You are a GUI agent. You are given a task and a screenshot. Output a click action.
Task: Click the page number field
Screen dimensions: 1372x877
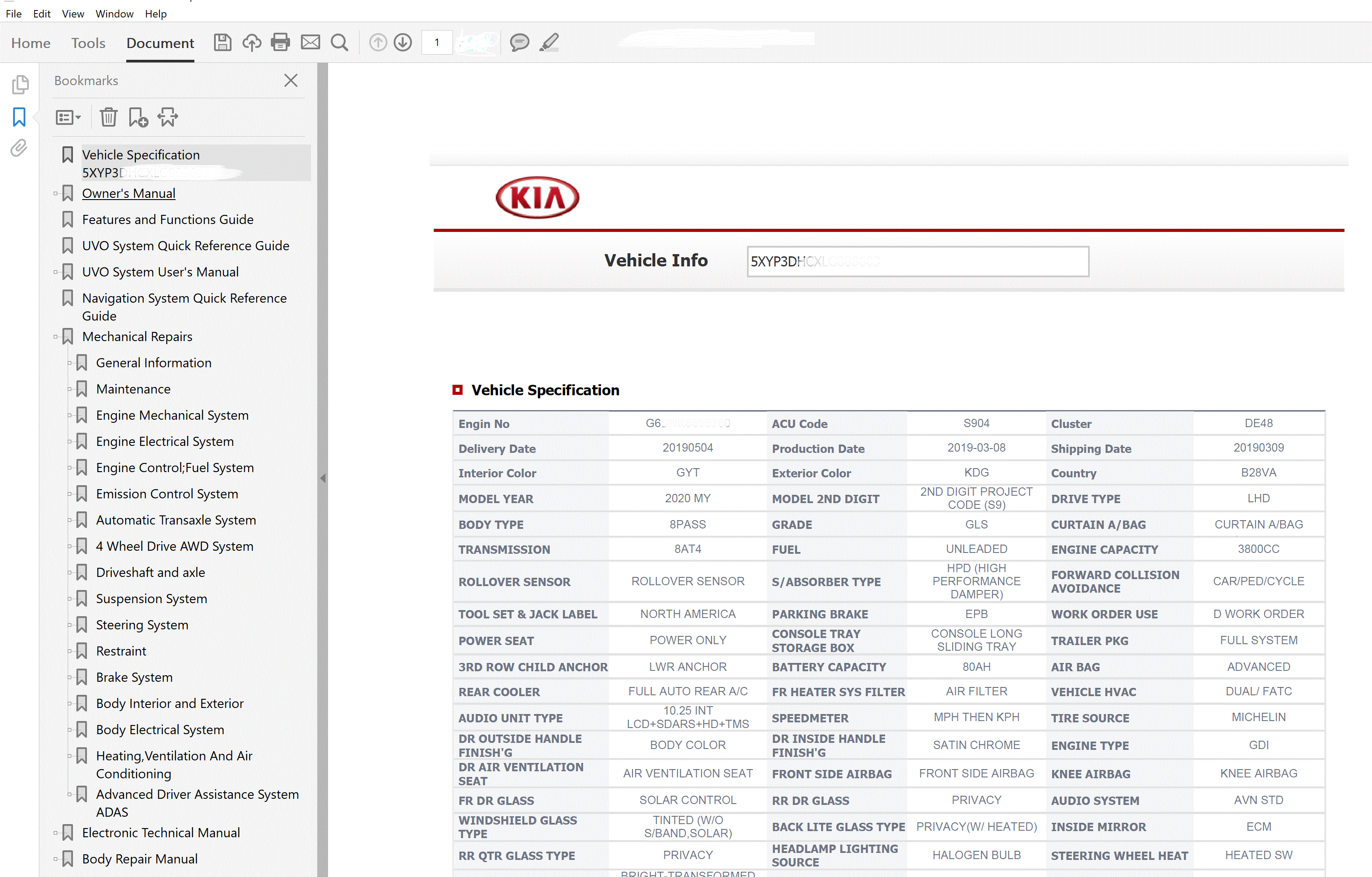pos(437,43)
